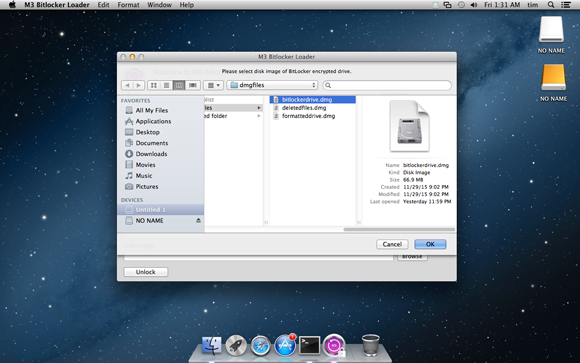The image size is (580, 363).
Task: Open App Store from the Dock
Action: 285,346
